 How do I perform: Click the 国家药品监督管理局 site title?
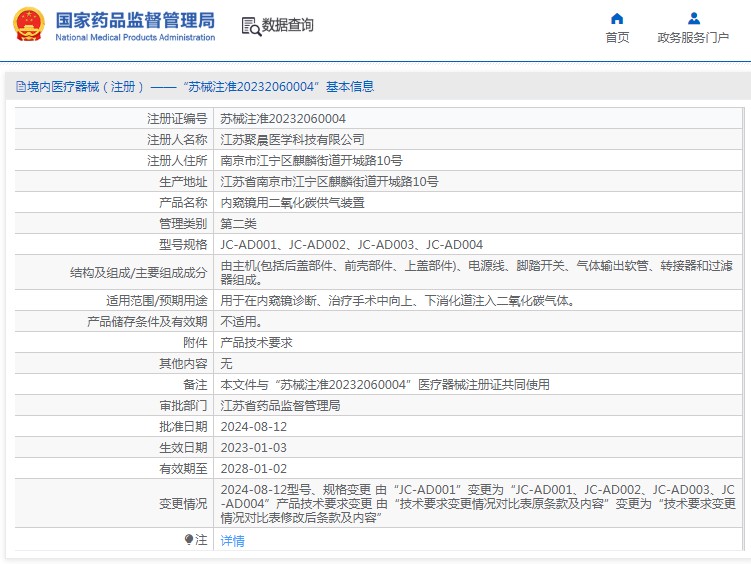click(x=134, y=19)
